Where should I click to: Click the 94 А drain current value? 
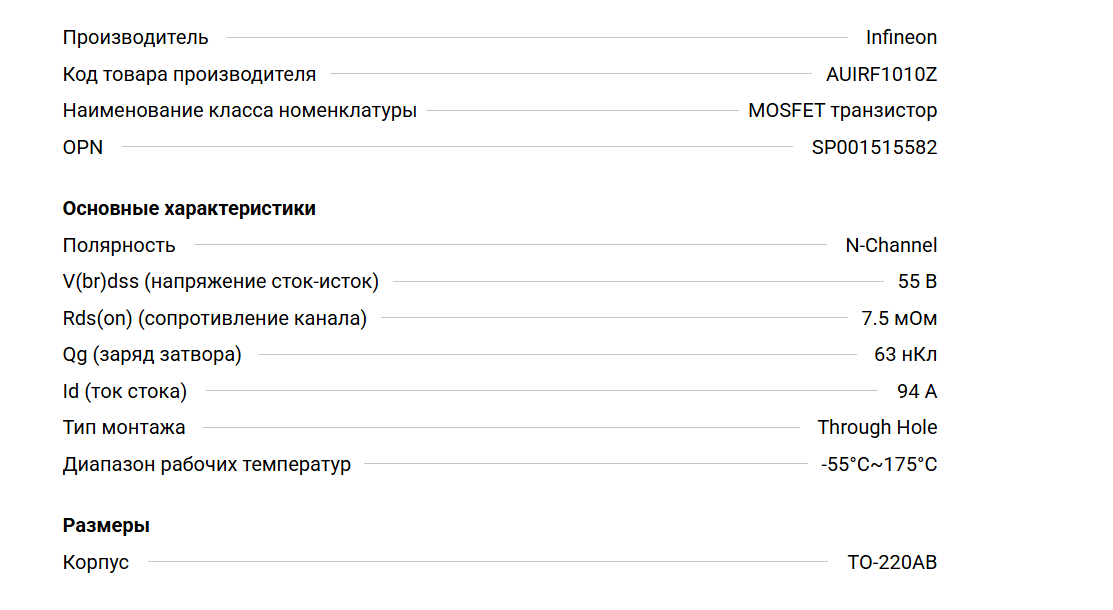[x=917, y=391]
